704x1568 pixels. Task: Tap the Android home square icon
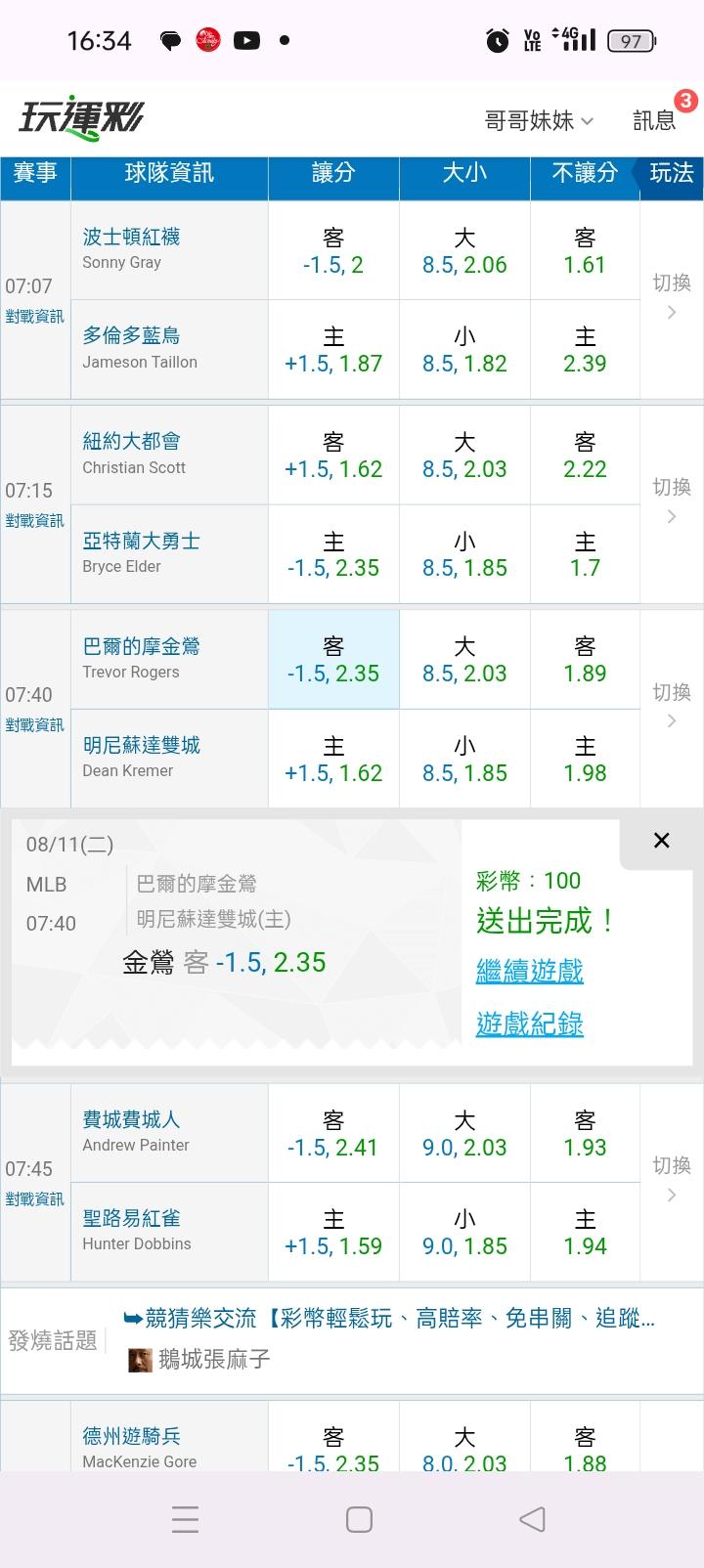pyautogui.click(x=359, y=1518)
